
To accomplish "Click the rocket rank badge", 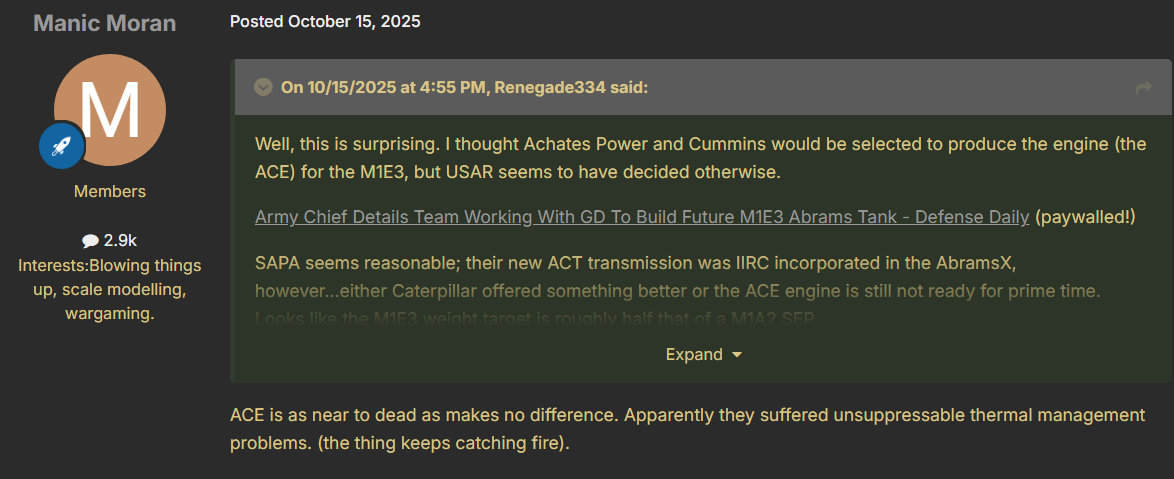I will pyautogui.click(x=61, y=146).
